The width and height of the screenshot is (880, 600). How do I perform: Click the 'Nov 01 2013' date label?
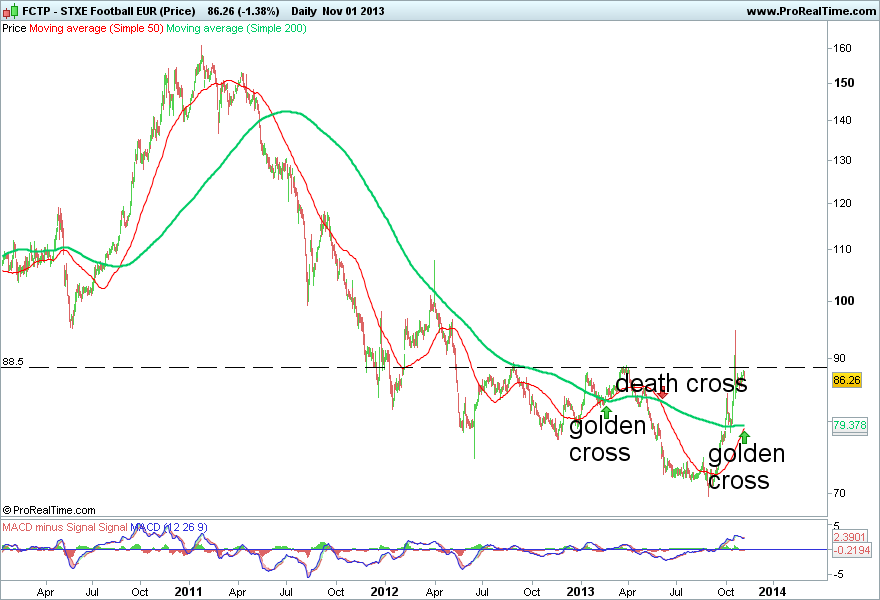(354, 11)
